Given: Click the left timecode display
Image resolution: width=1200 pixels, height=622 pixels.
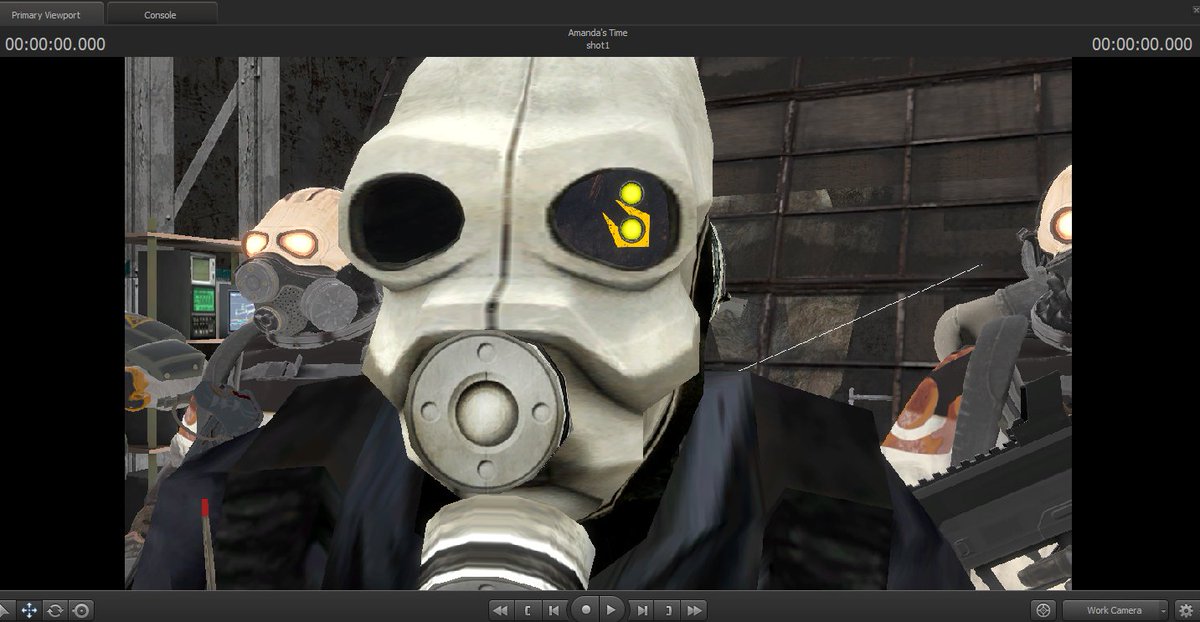Looking at the screenshot, I should coord(55,43).
